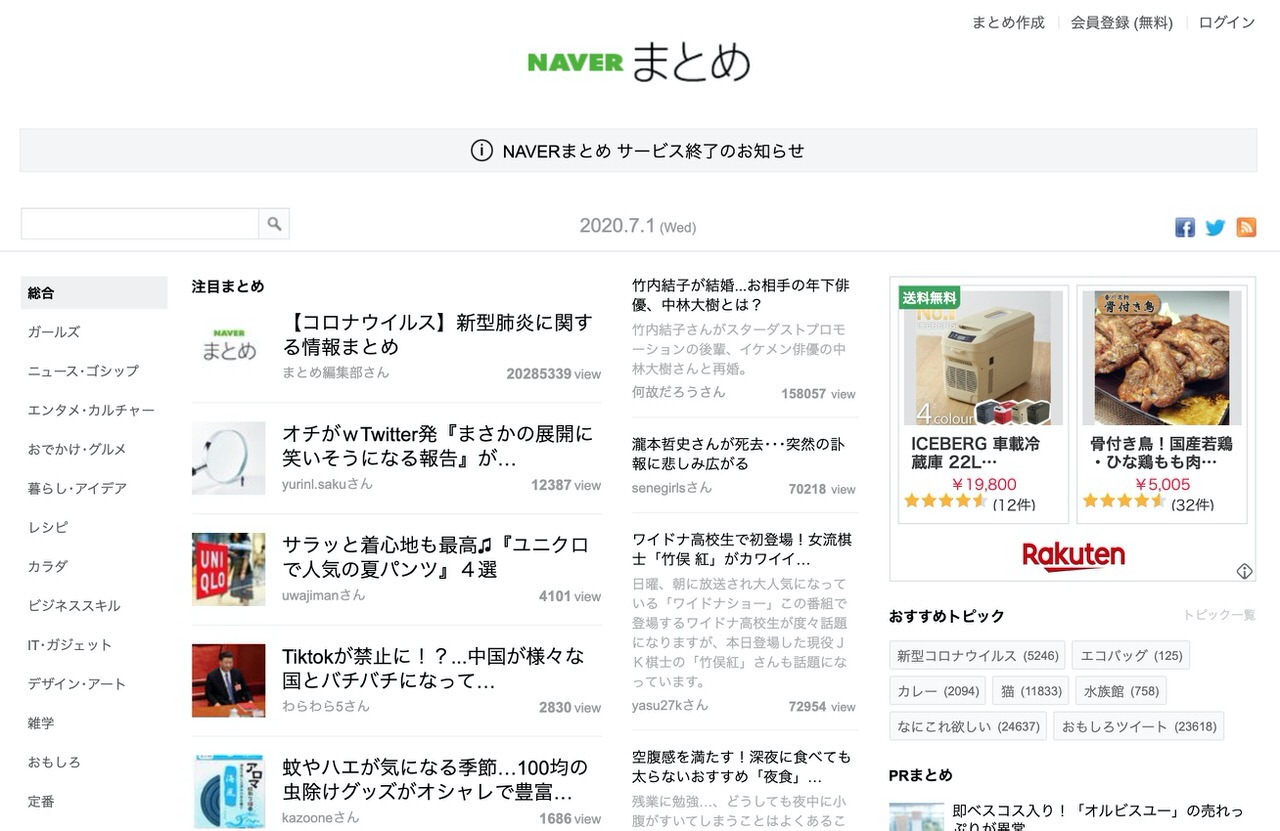
Task: Click the search magnifier icon button
Action: pyautogui.click(x=274, y=223)
